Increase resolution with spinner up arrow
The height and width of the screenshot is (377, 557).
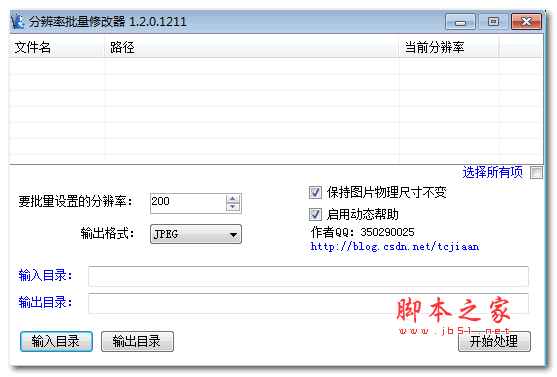pyautogui.click(x=233, y=199)
